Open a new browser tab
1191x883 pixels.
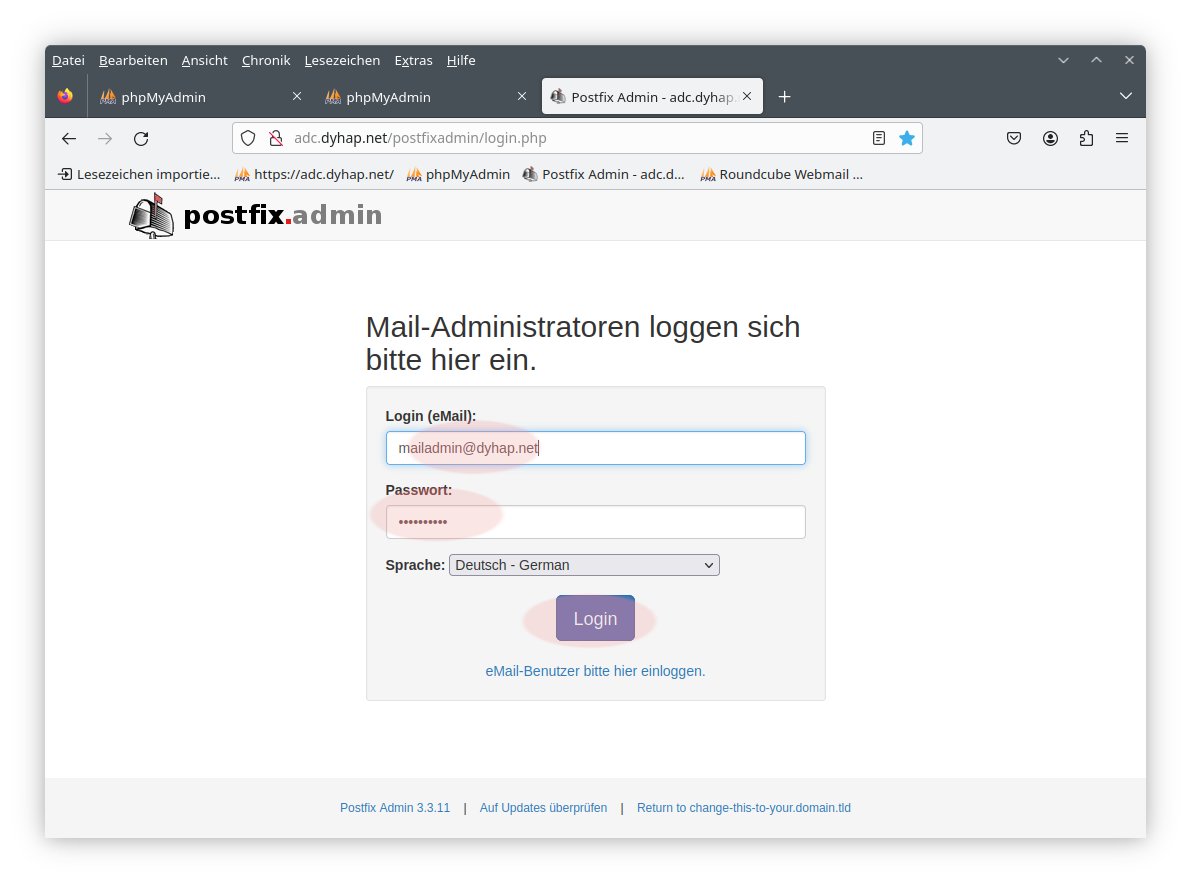point(785,97)
